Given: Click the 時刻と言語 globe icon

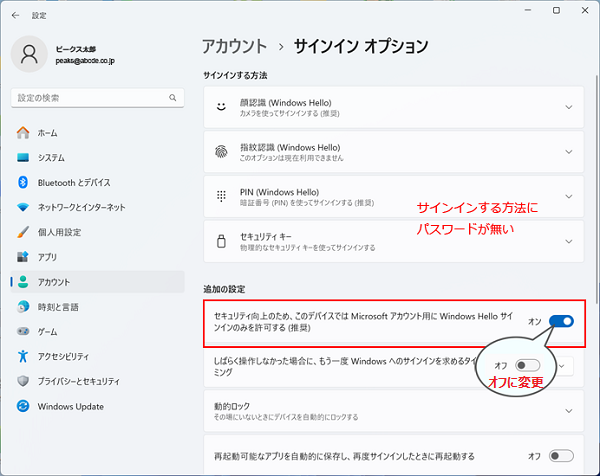Looking at the screenshot, I should click(x=23, y=306).
